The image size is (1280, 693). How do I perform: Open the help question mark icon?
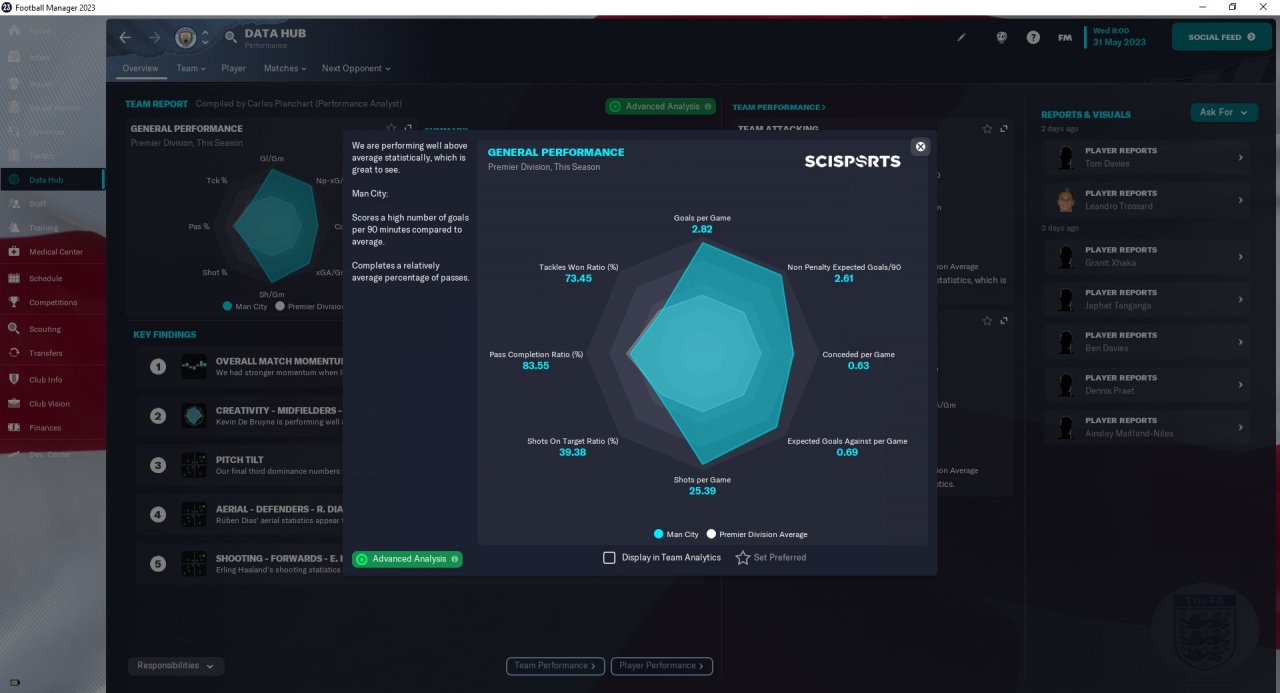click(x=1033, y=38)
